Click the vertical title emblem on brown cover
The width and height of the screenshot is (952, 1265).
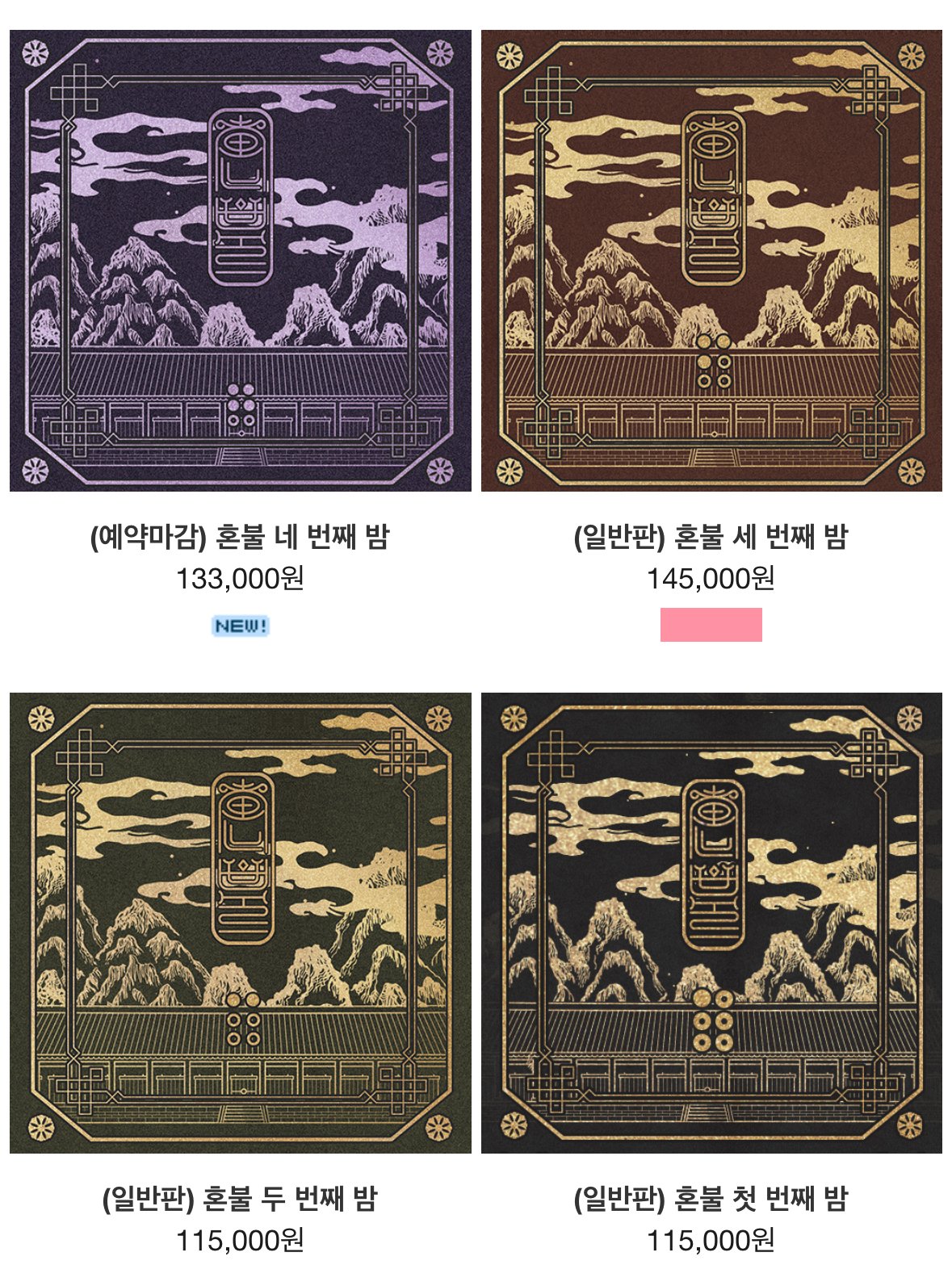714,198
